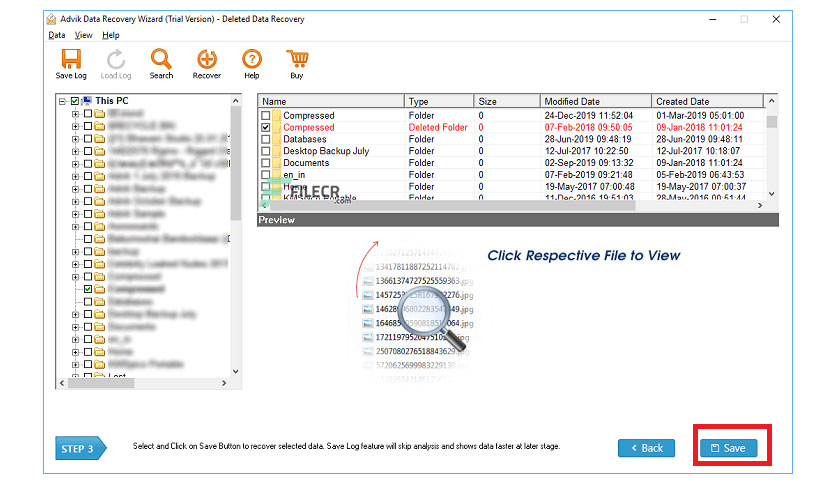Collapse the This PC tree node
The image size is (836, 484).
click(62, 101)
